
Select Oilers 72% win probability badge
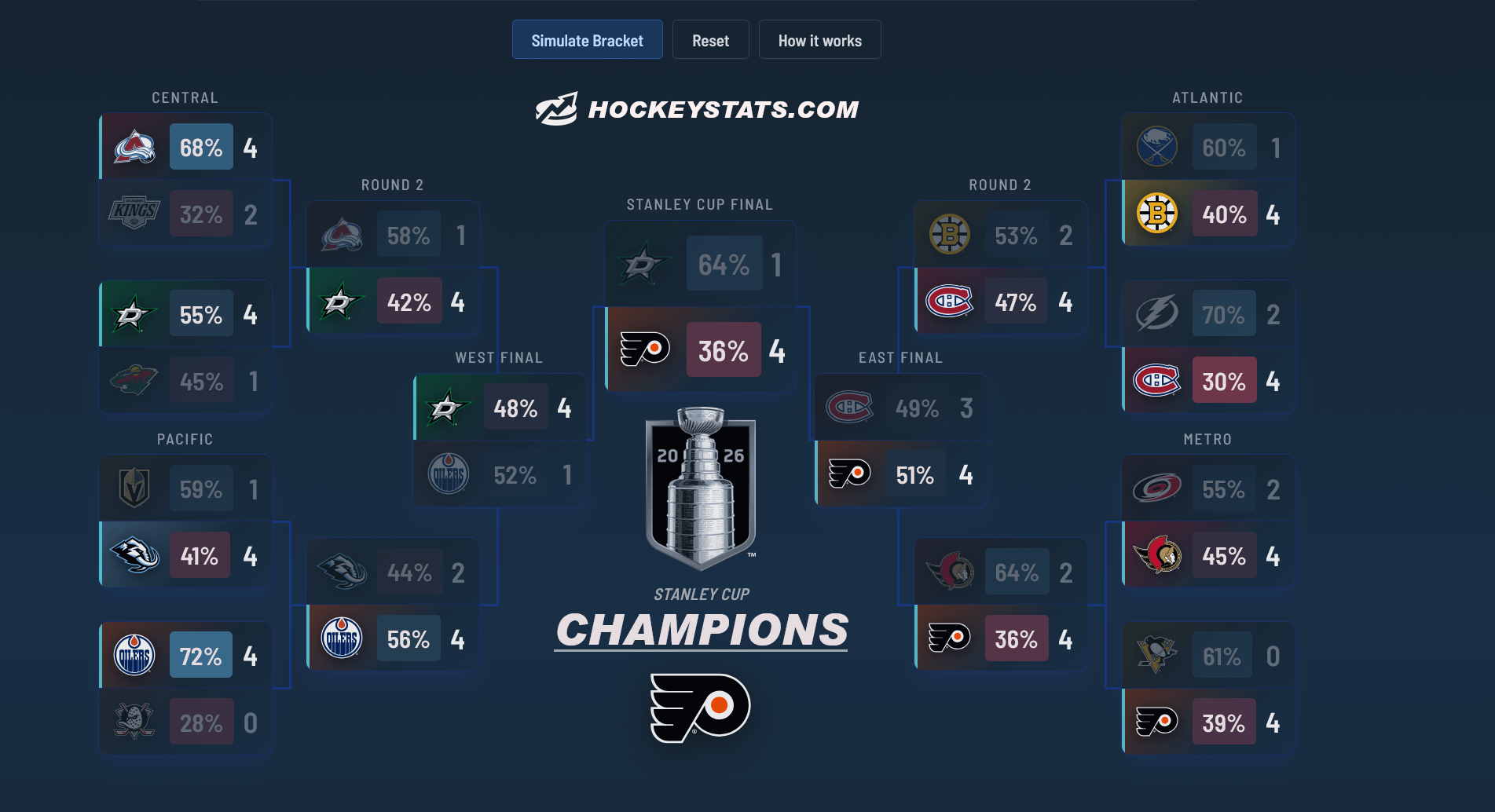click(201, 655)
